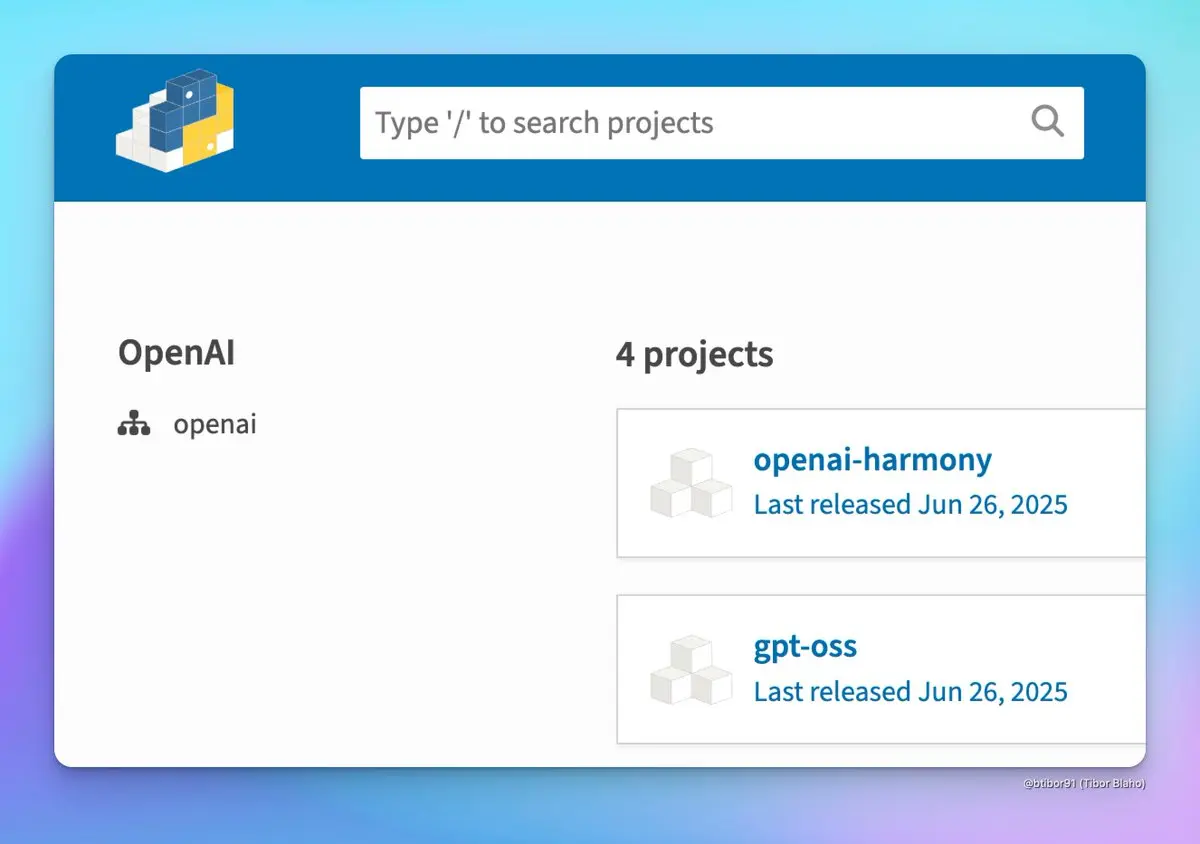Click the organization hierarchy icon beside openai

tap(133, 425)
